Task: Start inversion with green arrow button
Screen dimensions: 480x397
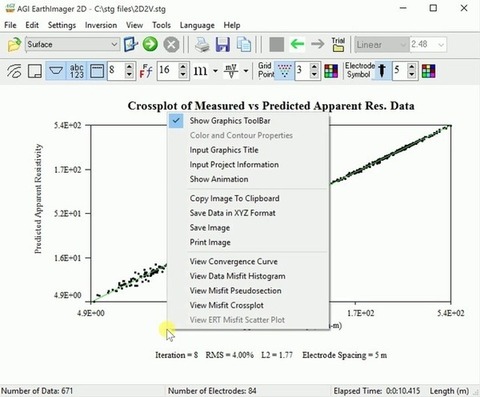Action: 150,44
